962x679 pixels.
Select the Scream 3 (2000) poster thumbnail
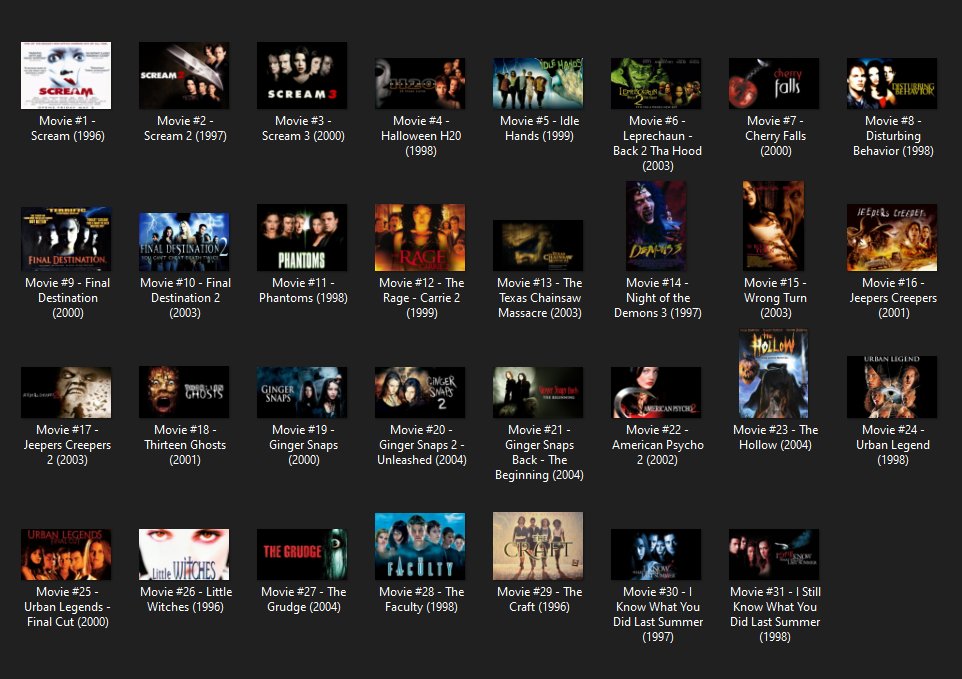(302, 75)
